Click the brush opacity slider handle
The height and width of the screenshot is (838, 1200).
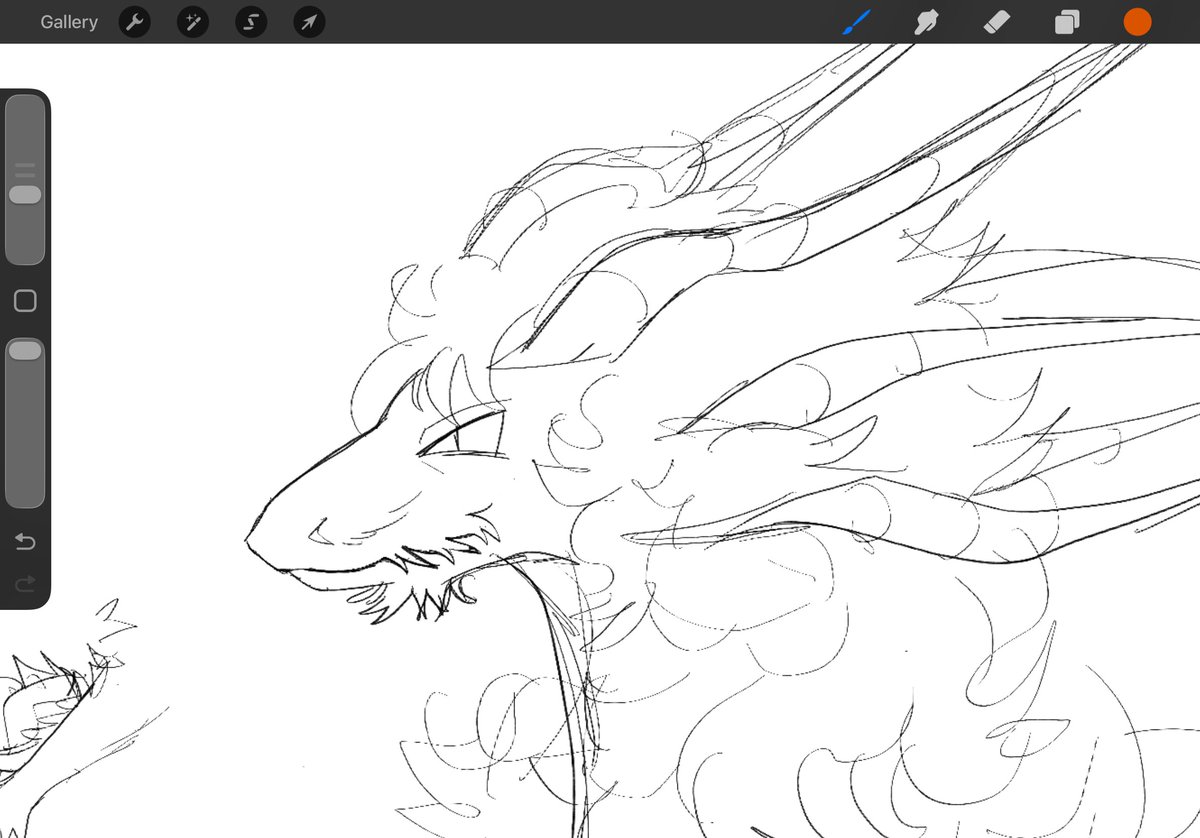coord(25,350)
